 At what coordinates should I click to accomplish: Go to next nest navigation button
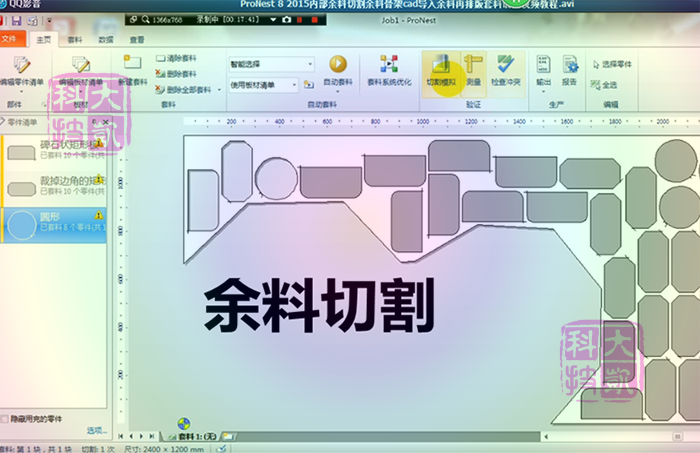142,436
